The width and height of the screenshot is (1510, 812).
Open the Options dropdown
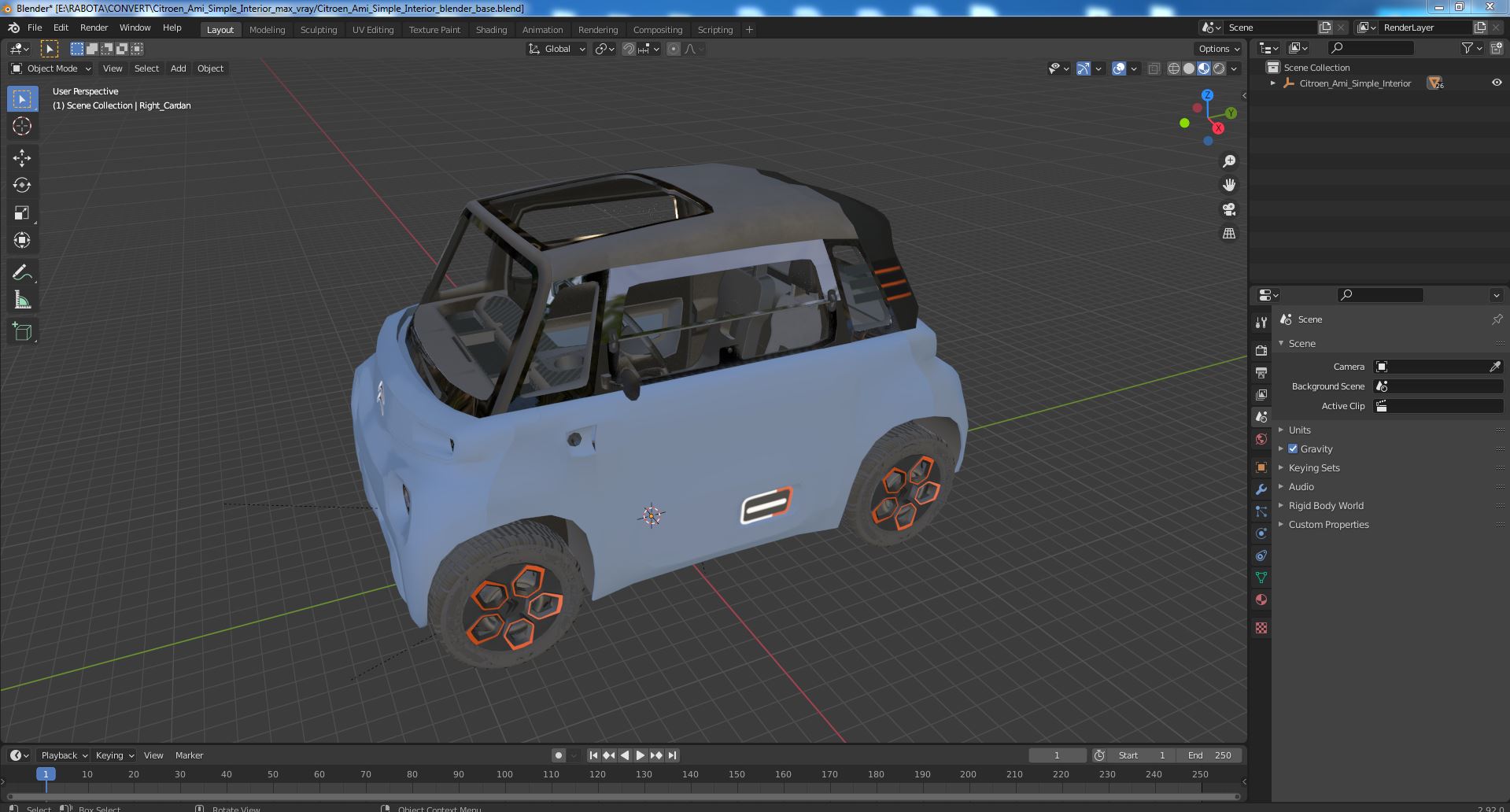[1219, 49]
